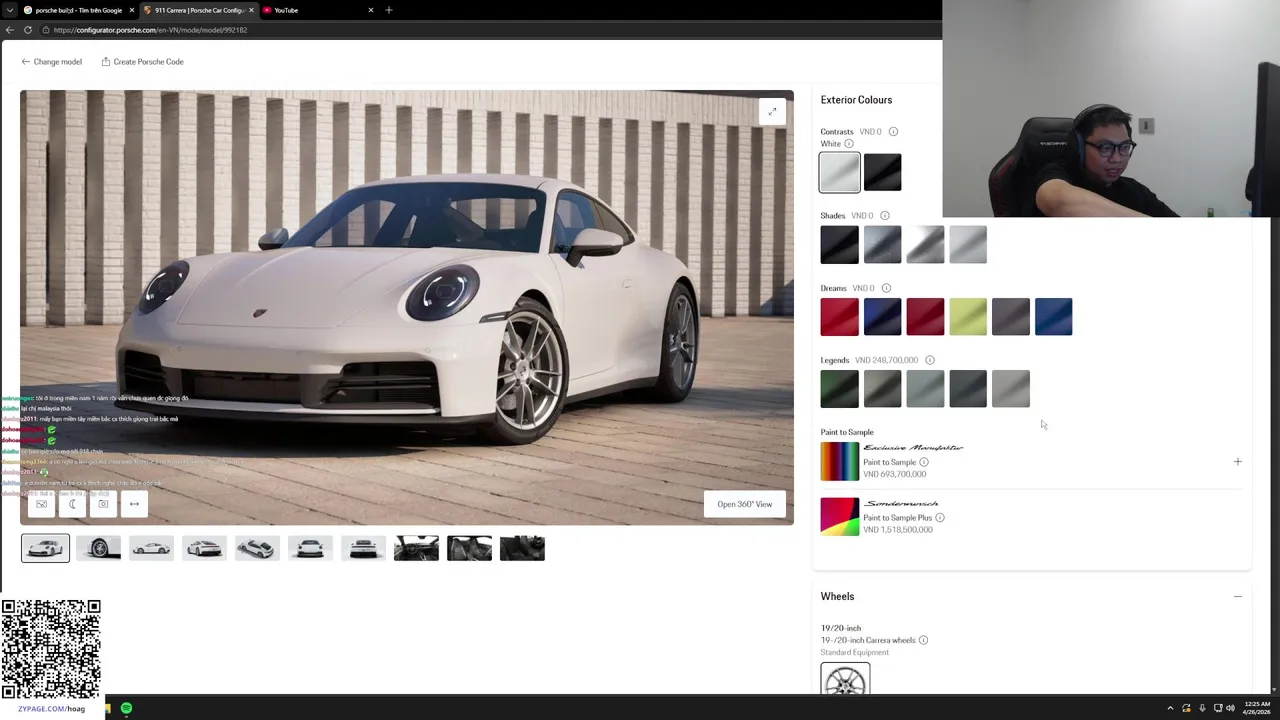
Task: Click the VND 693,700,000 price text
Action: tap(894, 474)
